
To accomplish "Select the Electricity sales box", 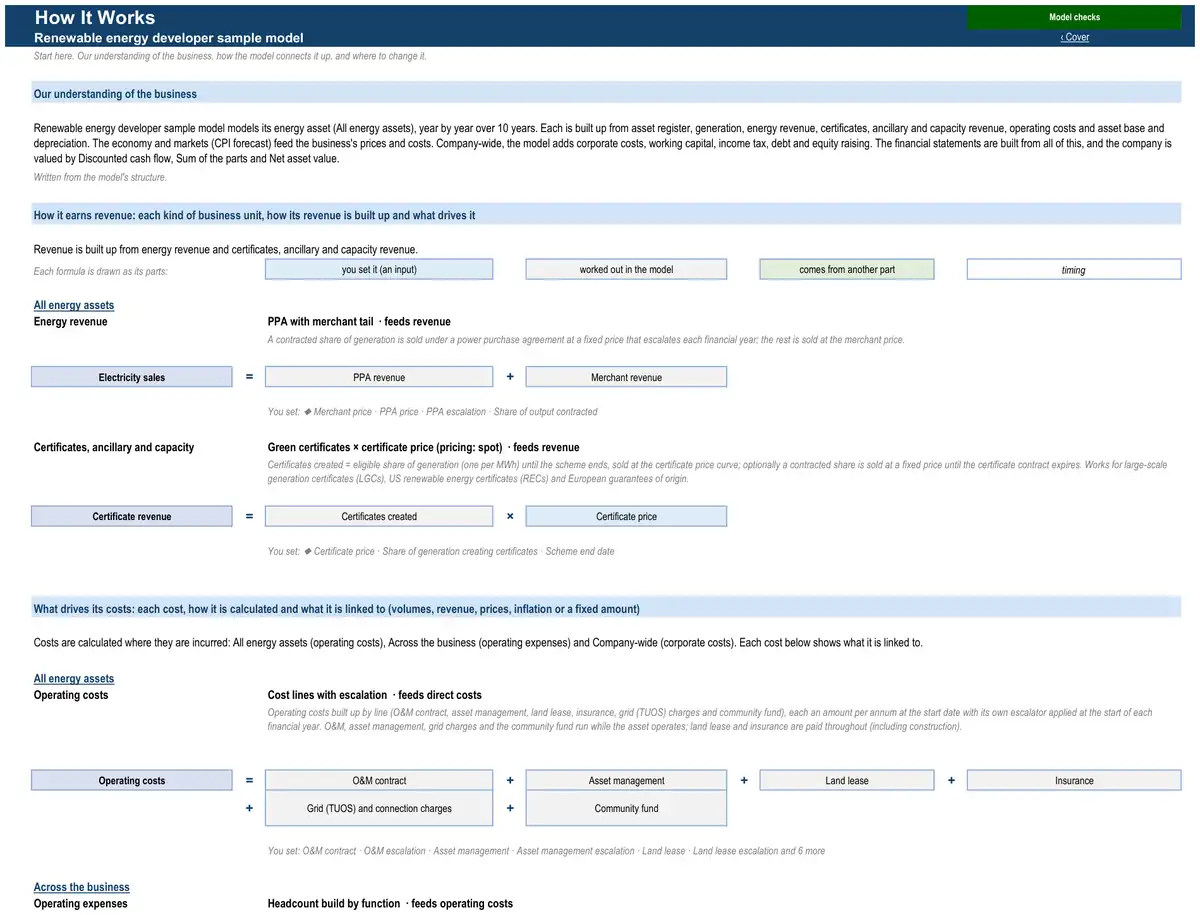I will [x=132, y=377].
